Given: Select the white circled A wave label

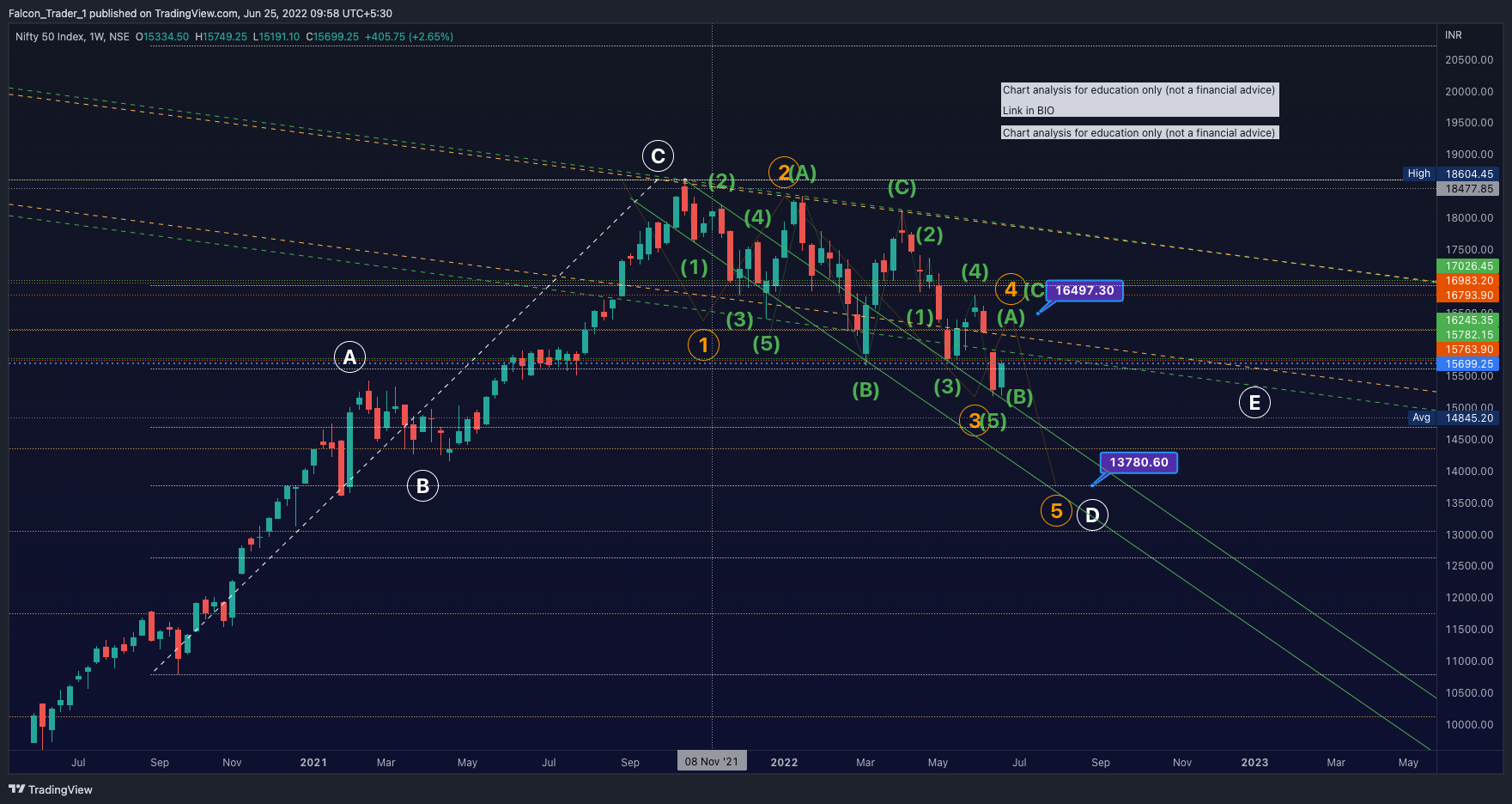Looking at the screenshot, I should pos(349,356).
